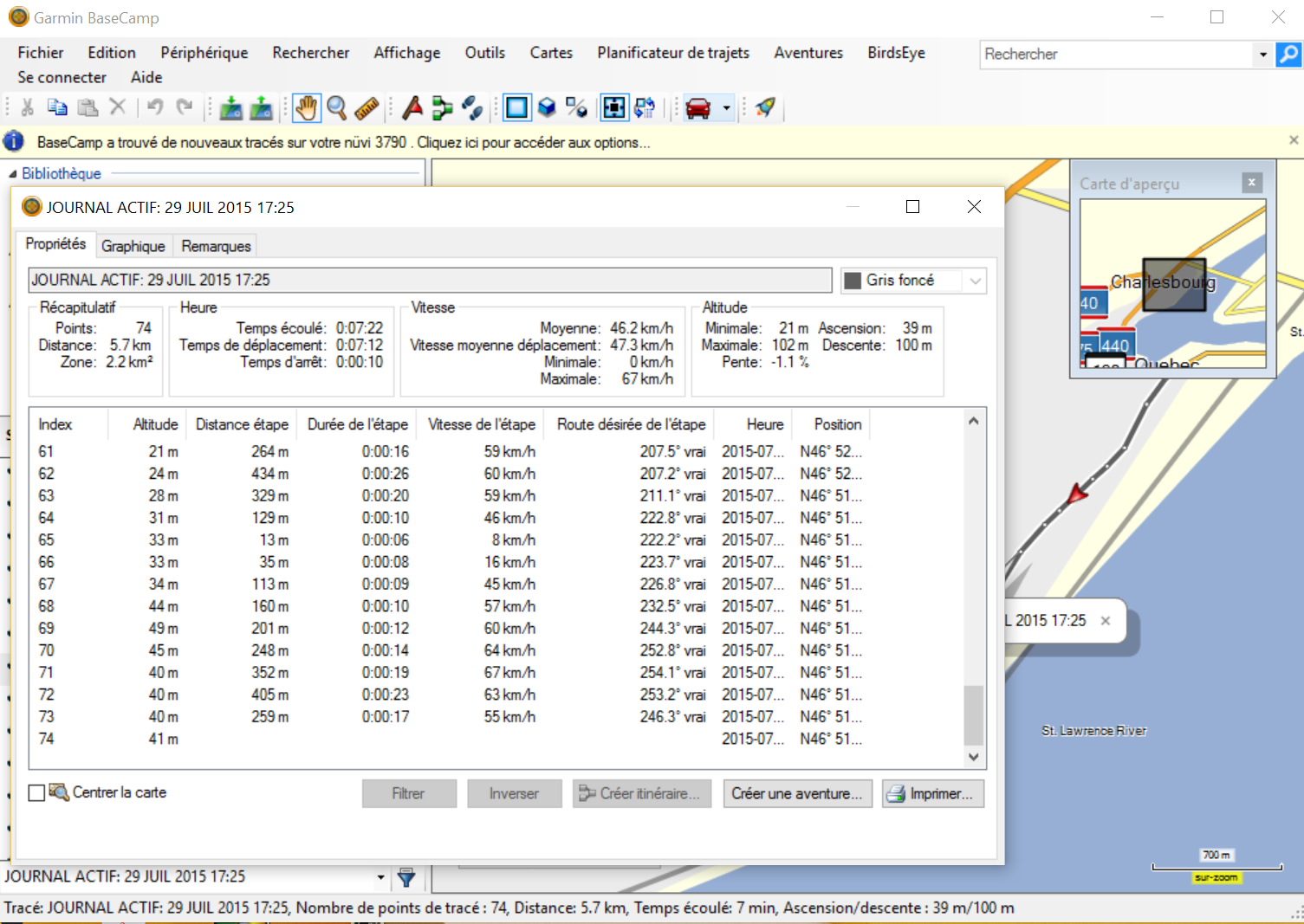Close the Carte d'aperçu overview panel

1251,183
